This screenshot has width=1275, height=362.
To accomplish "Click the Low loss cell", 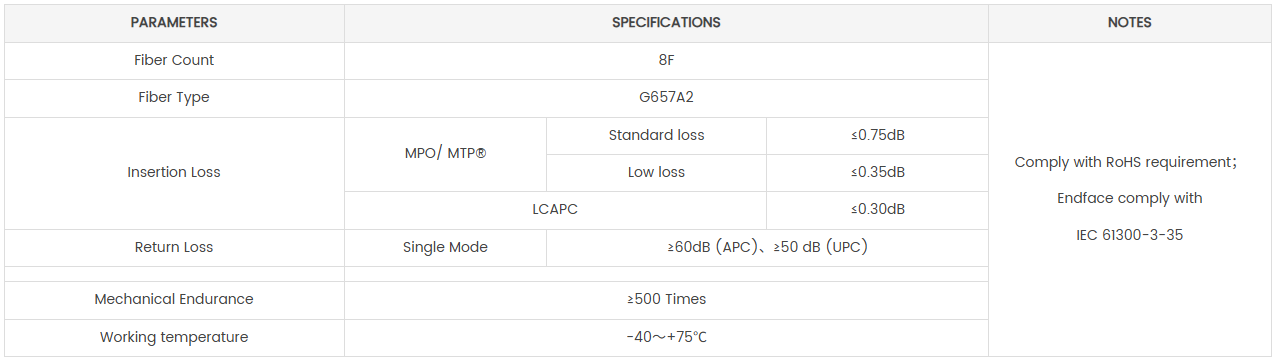I will 656,173.
